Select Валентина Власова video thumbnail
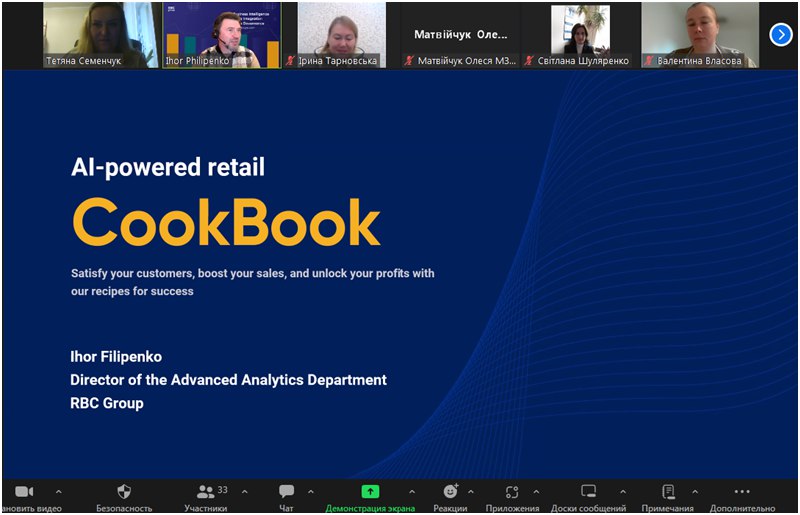This screenshot has height=515, width=800. (700, 35)
